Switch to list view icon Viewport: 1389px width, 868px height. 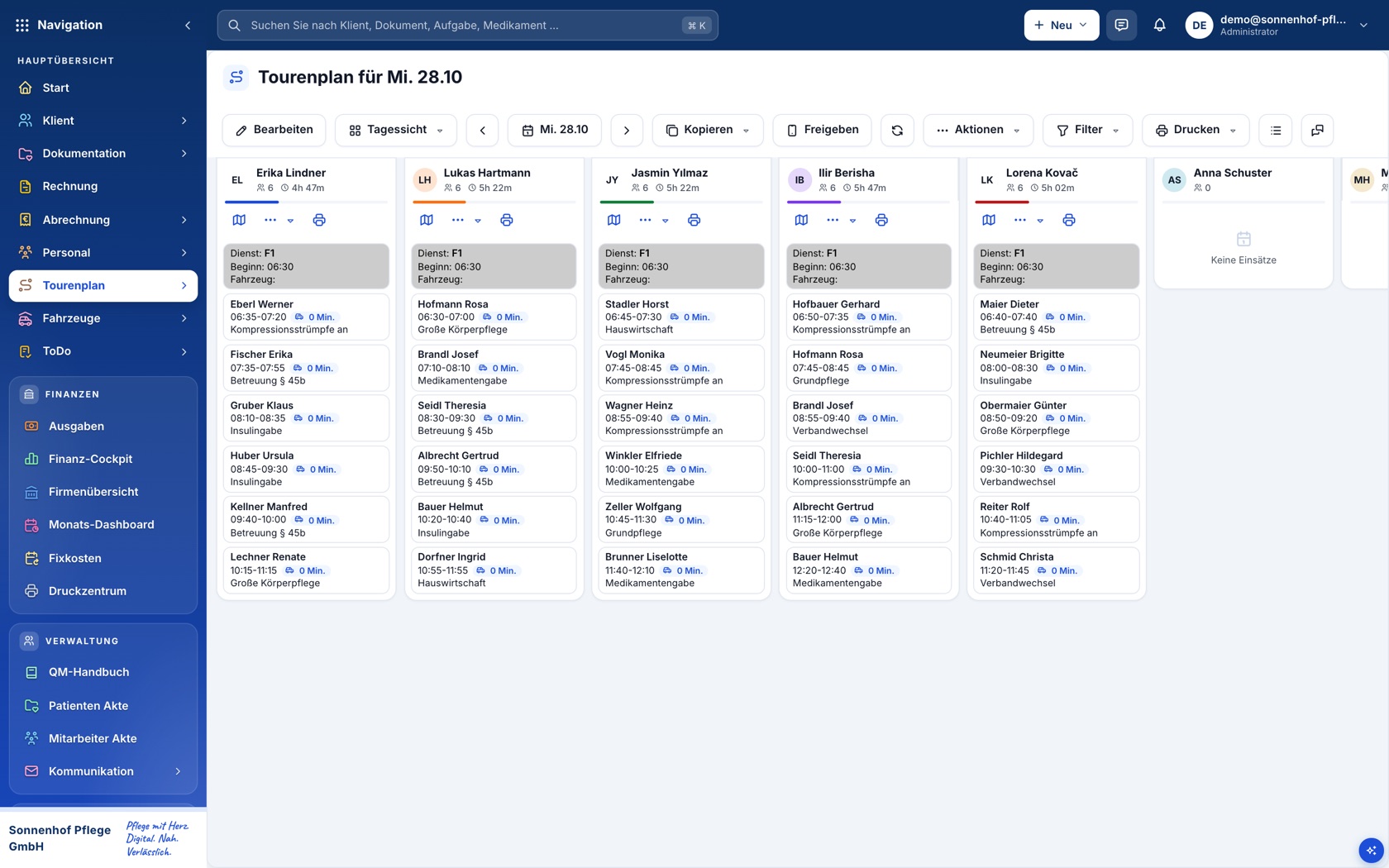1276,131
